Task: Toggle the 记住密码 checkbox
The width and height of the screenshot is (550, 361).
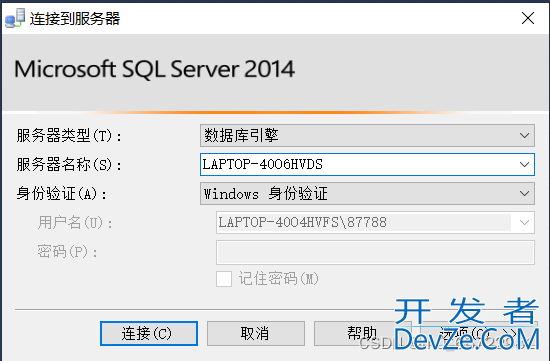Action: coord(224,279)
